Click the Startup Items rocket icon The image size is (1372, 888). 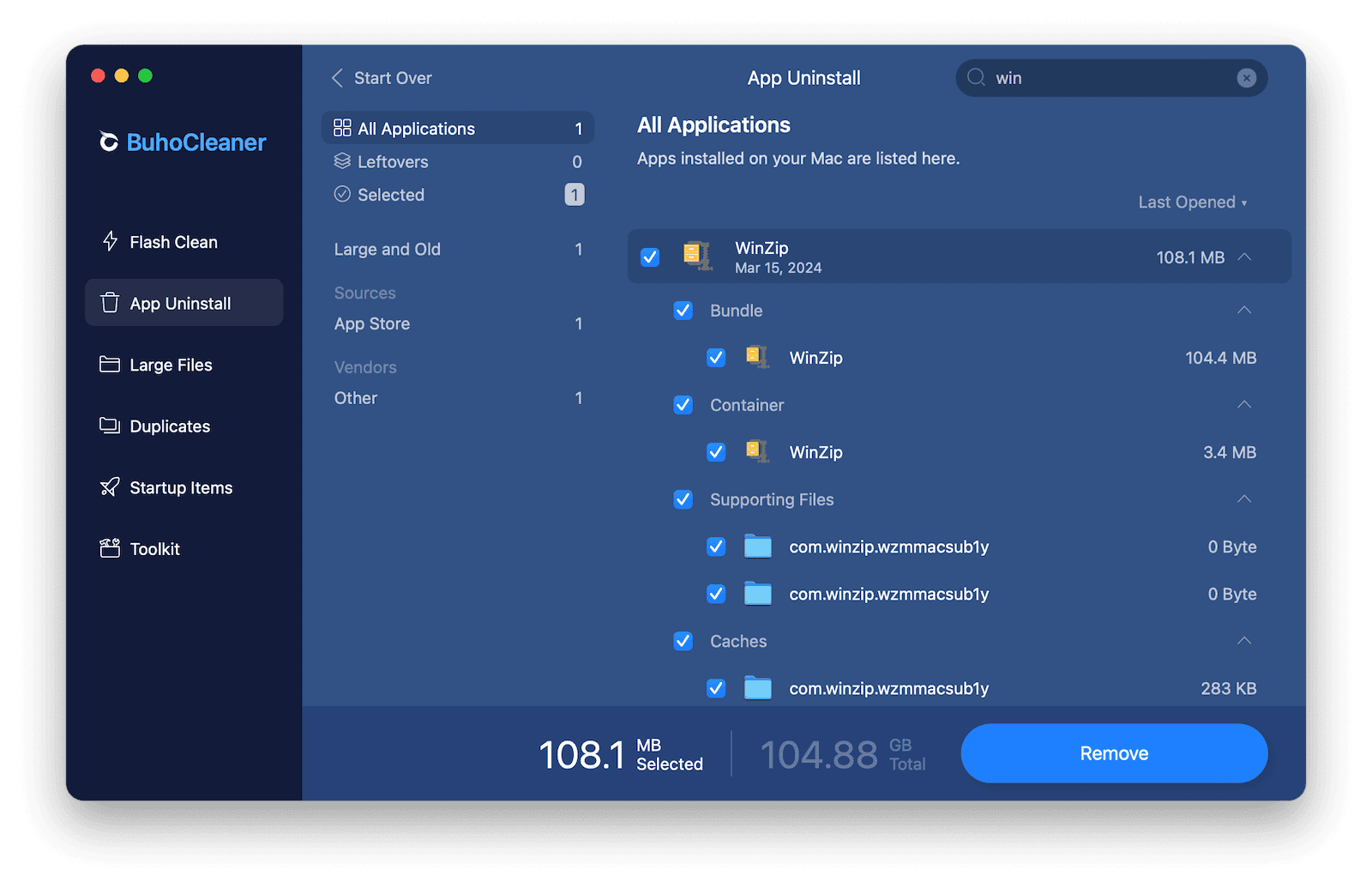pos(110,487)
